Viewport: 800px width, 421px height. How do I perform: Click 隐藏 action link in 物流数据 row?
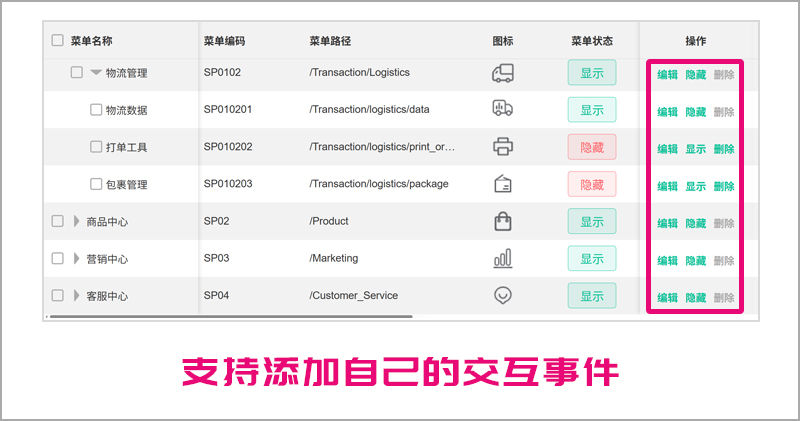coord(695,112)
